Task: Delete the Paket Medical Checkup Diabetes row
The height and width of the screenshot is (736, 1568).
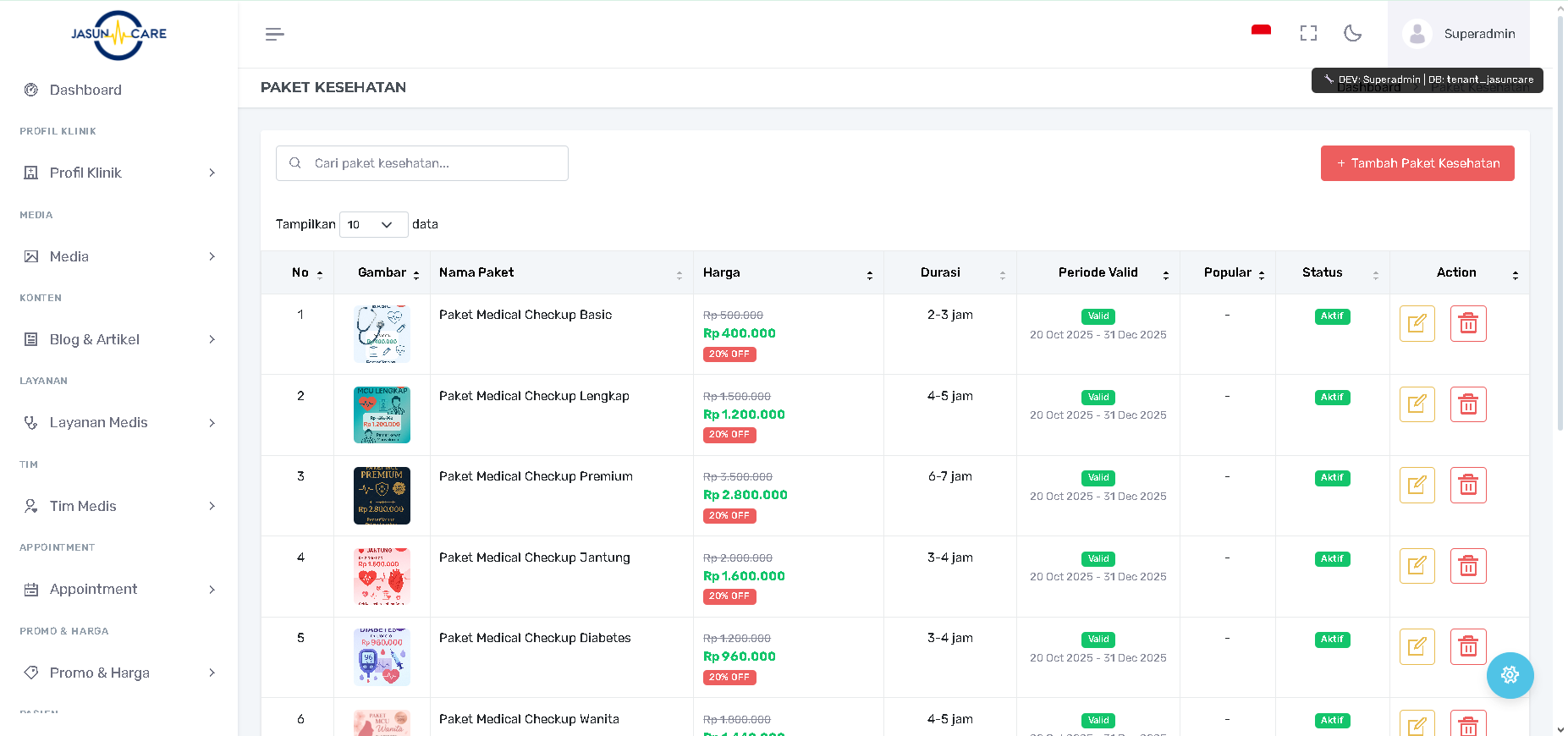Action: tap(1468, 647)
